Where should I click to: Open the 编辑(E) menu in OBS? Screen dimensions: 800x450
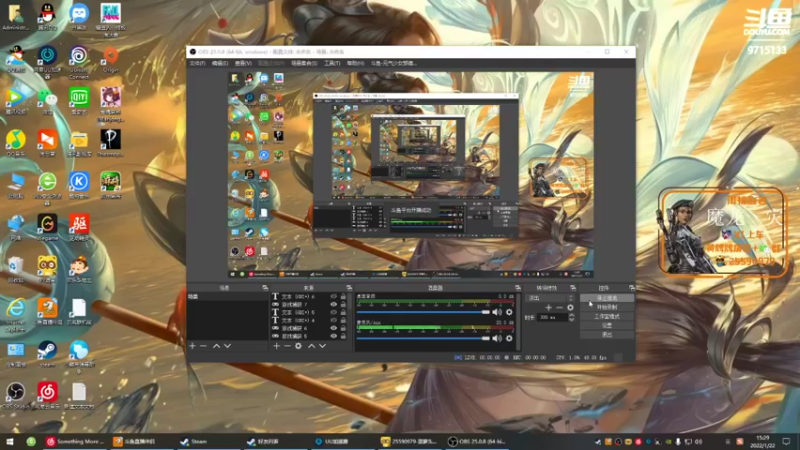click(220, 63)
